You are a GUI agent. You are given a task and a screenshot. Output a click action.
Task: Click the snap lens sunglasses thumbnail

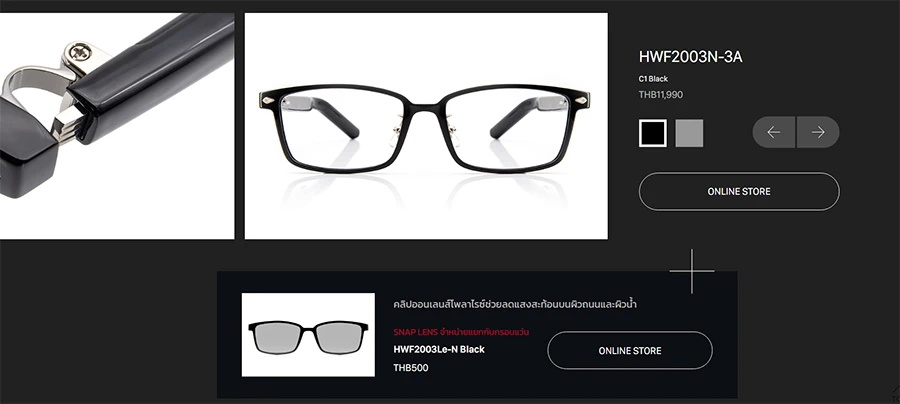(308, 335)
